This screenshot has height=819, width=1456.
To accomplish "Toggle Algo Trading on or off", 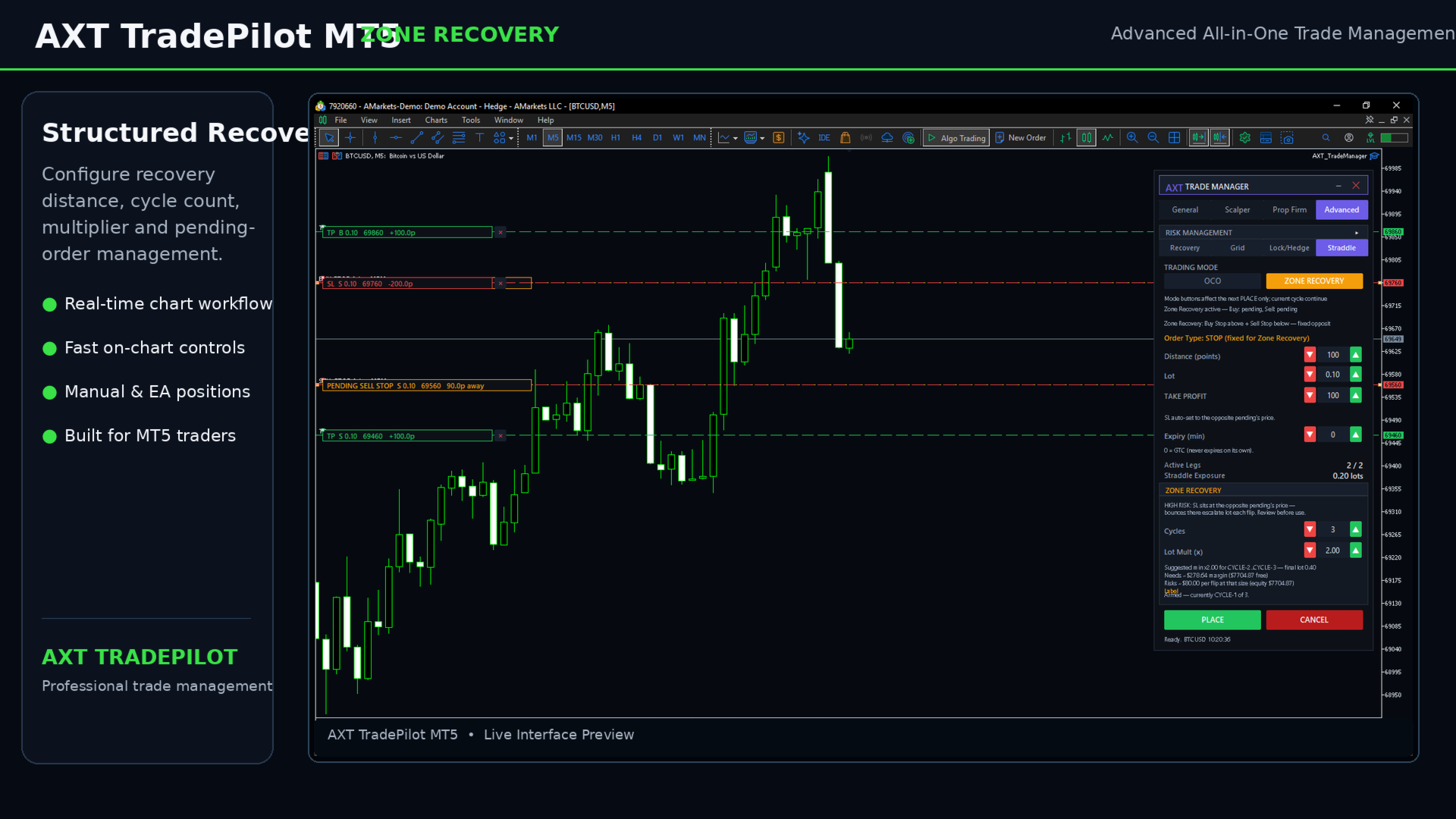I will click(x=956, y=138).
